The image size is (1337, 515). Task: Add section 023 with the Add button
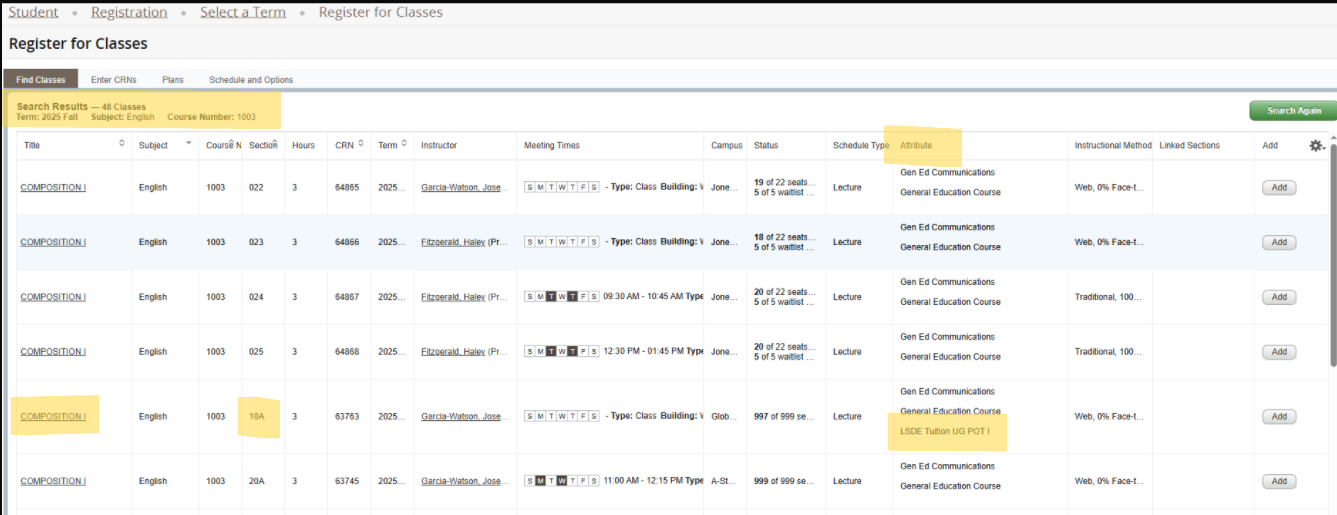tap(1279, 242)
